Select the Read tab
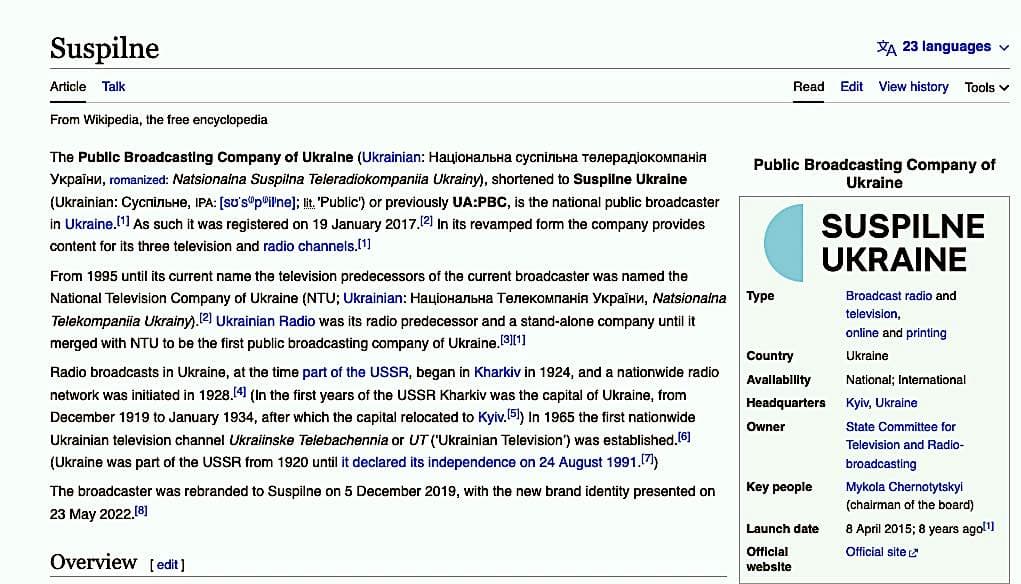 coord(808,87)
